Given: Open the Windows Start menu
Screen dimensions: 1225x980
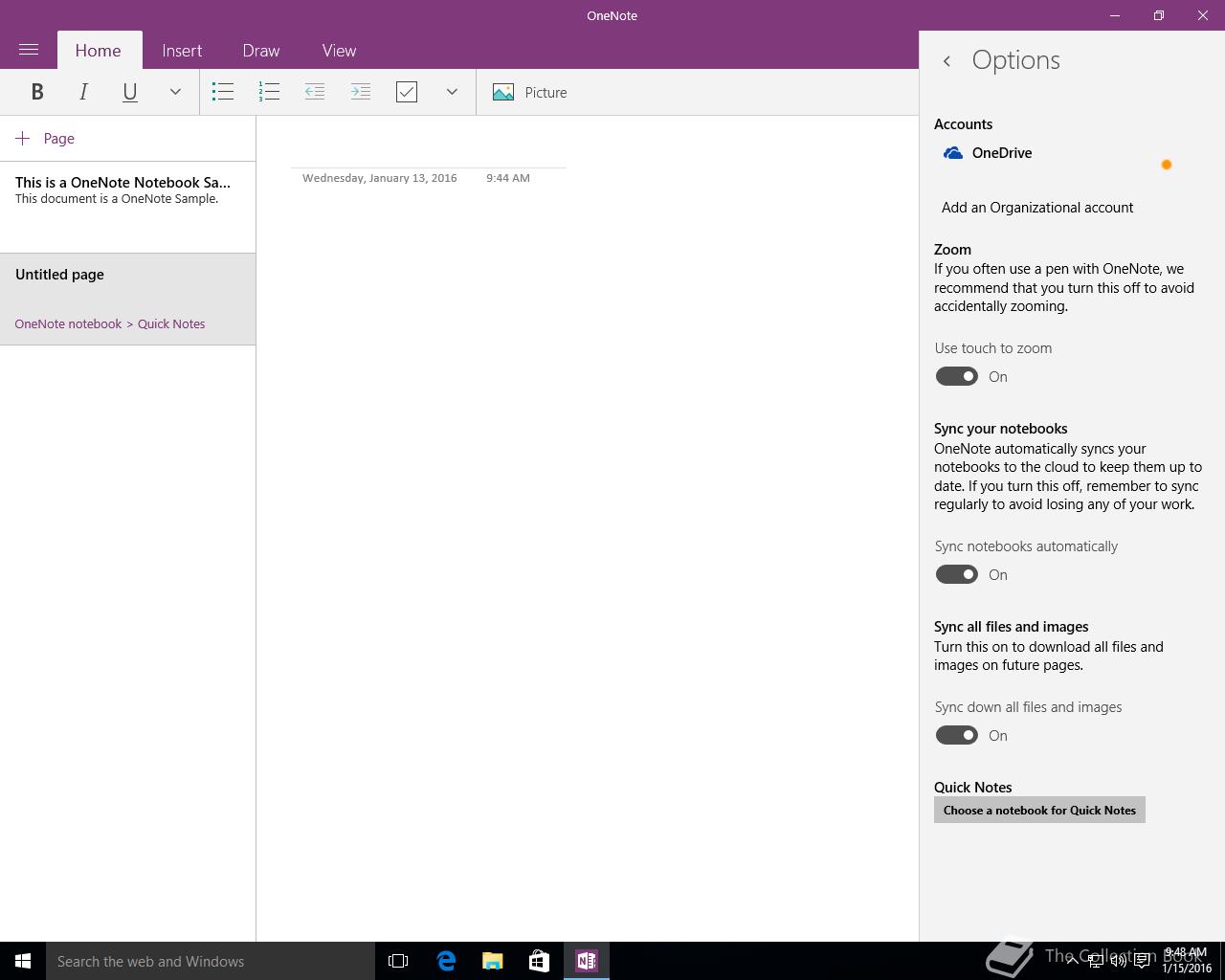Looking at the screenshot, I should coord(23,961).
